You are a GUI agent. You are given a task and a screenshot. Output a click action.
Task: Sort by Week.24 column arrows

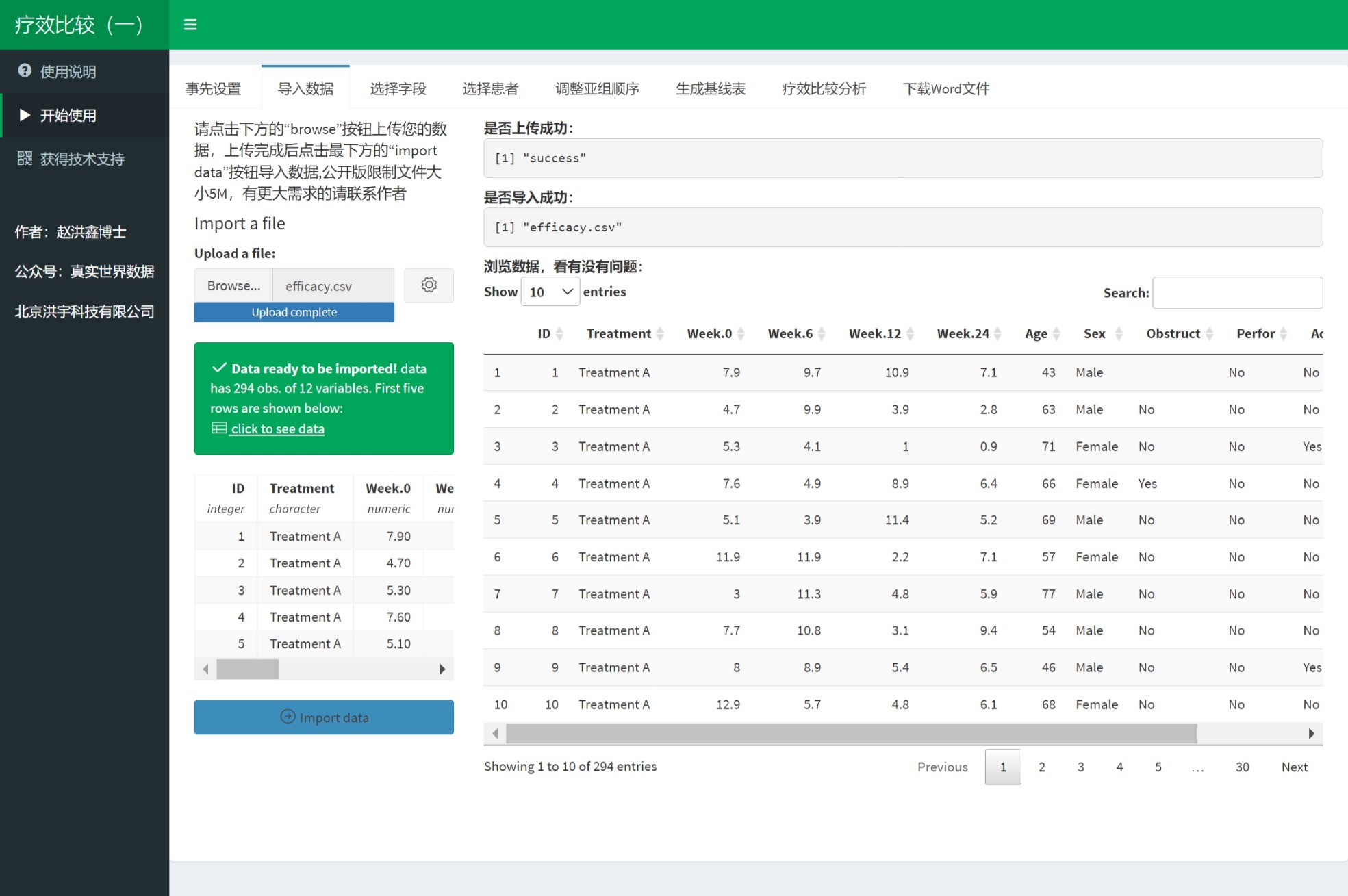tap(997, 333)
